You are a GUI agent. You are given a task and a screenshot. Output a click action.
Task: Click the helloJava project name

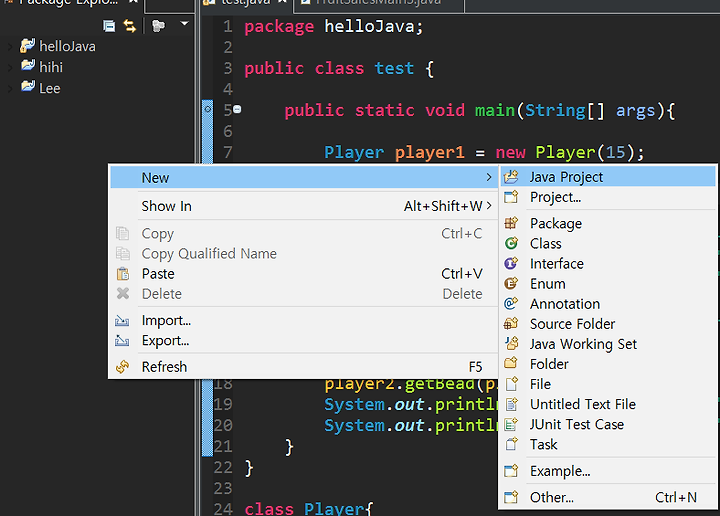coord(68,46)
